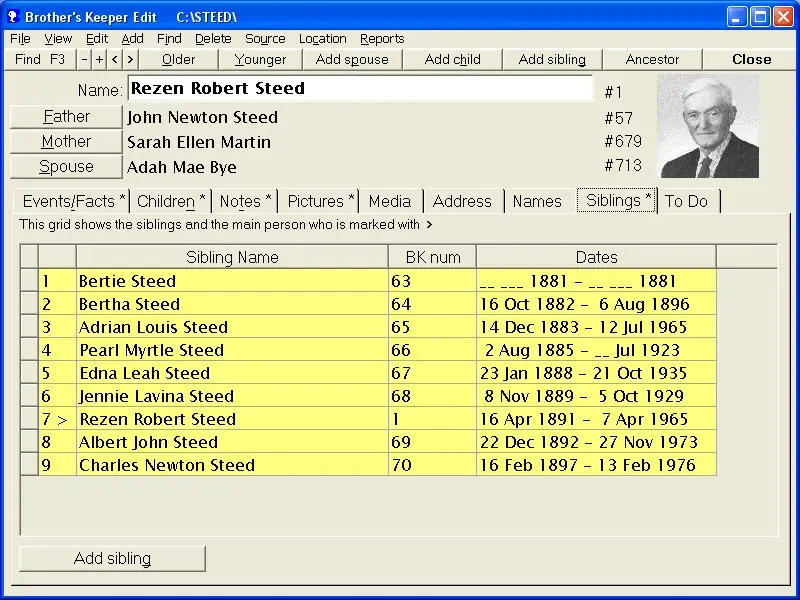Open the Edit menu

[97, 39]
